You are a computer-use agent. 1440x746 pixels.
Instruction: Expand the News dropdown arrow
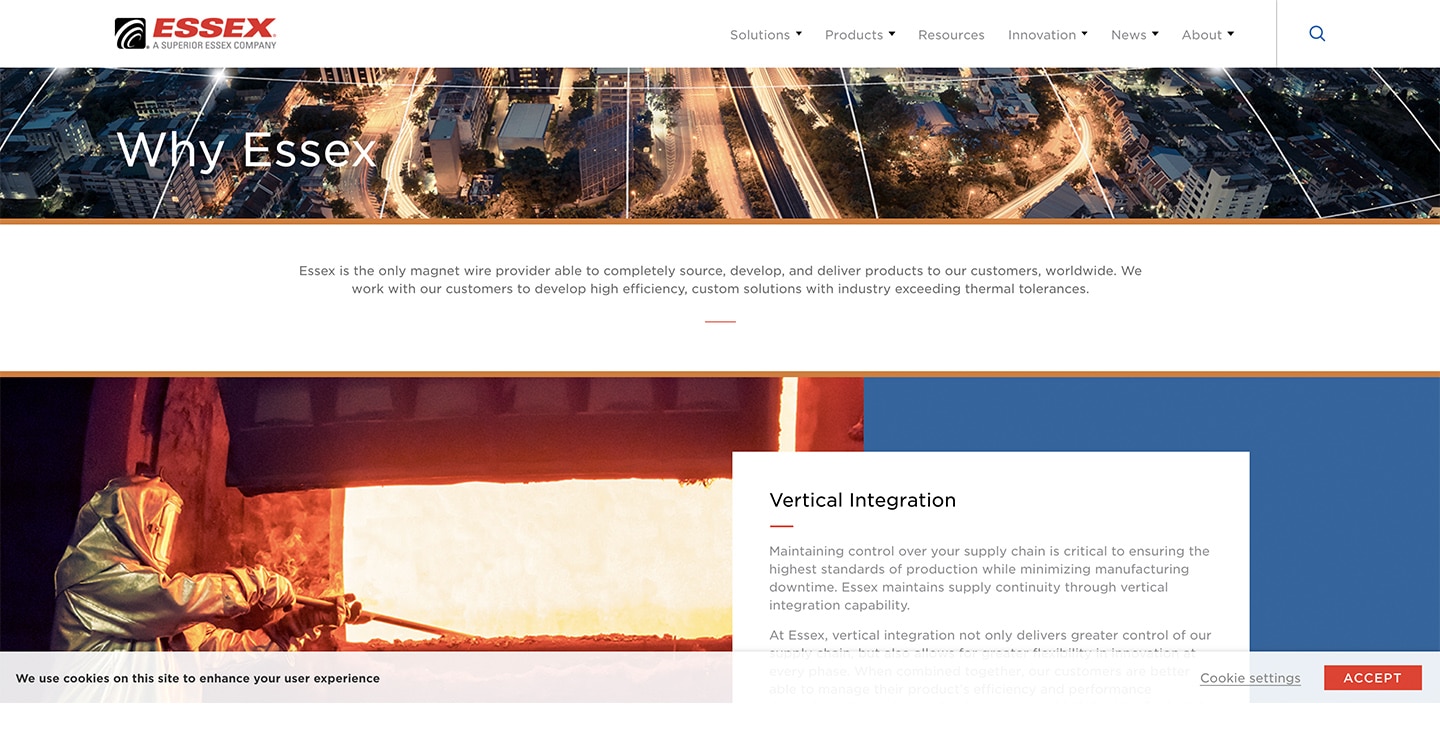coord(1155,34)
